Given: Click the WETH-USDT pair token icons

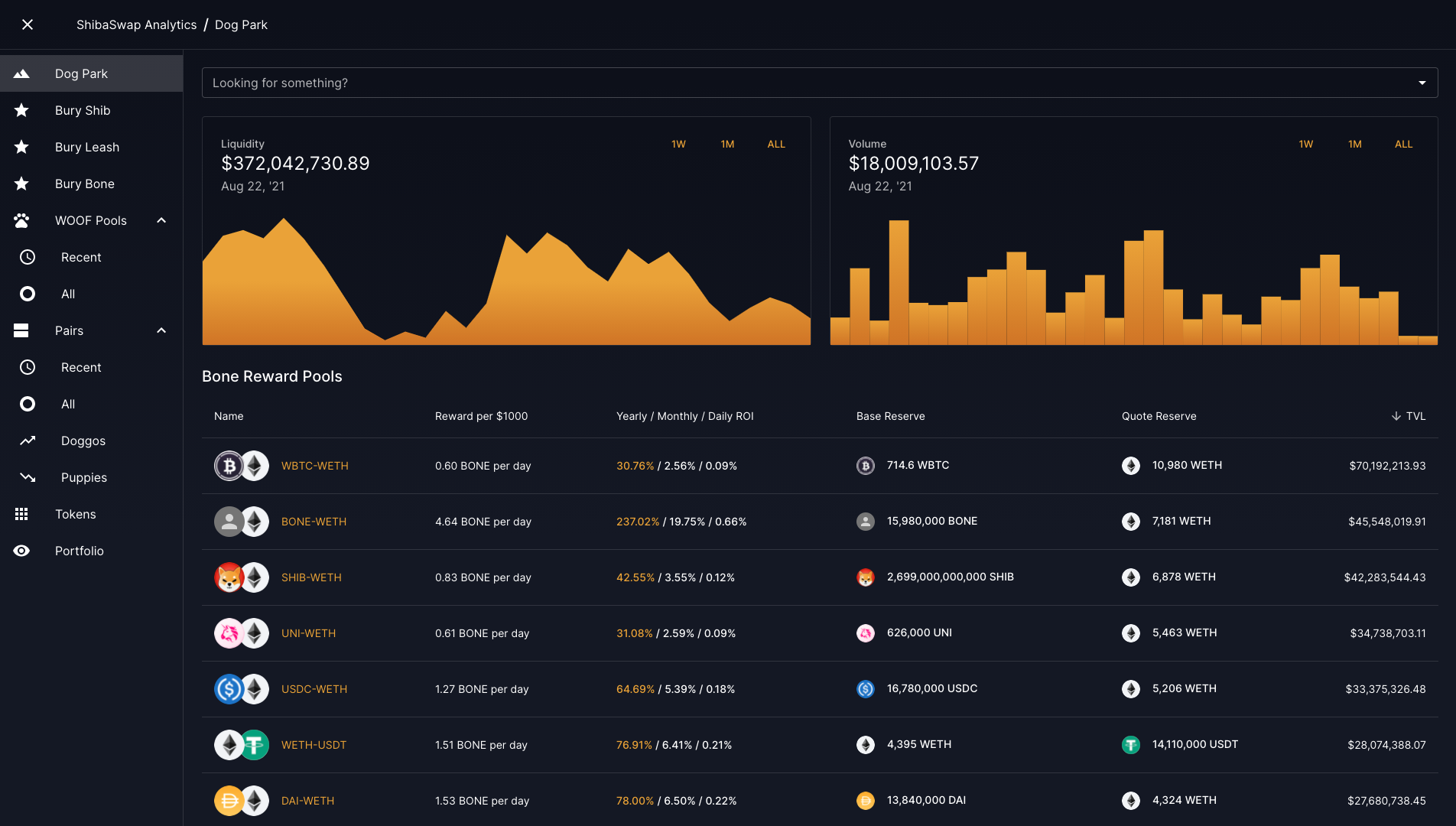Looking at the screenshot, I should click(x=242, y=745).
